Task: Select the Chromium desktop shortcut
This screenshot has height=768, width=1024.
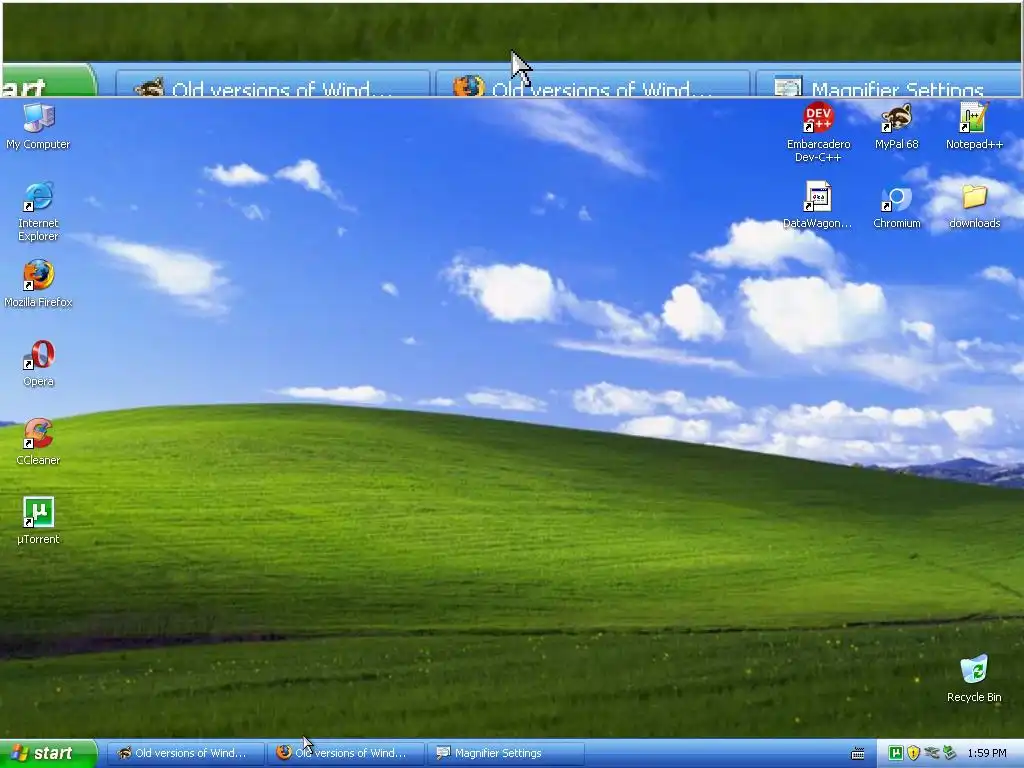Action: pos(897,206)
